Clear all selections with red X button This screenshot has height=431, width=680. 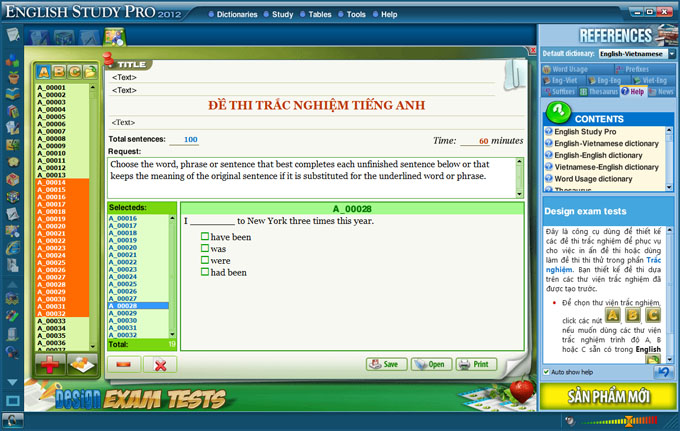[x=160, y=364]
